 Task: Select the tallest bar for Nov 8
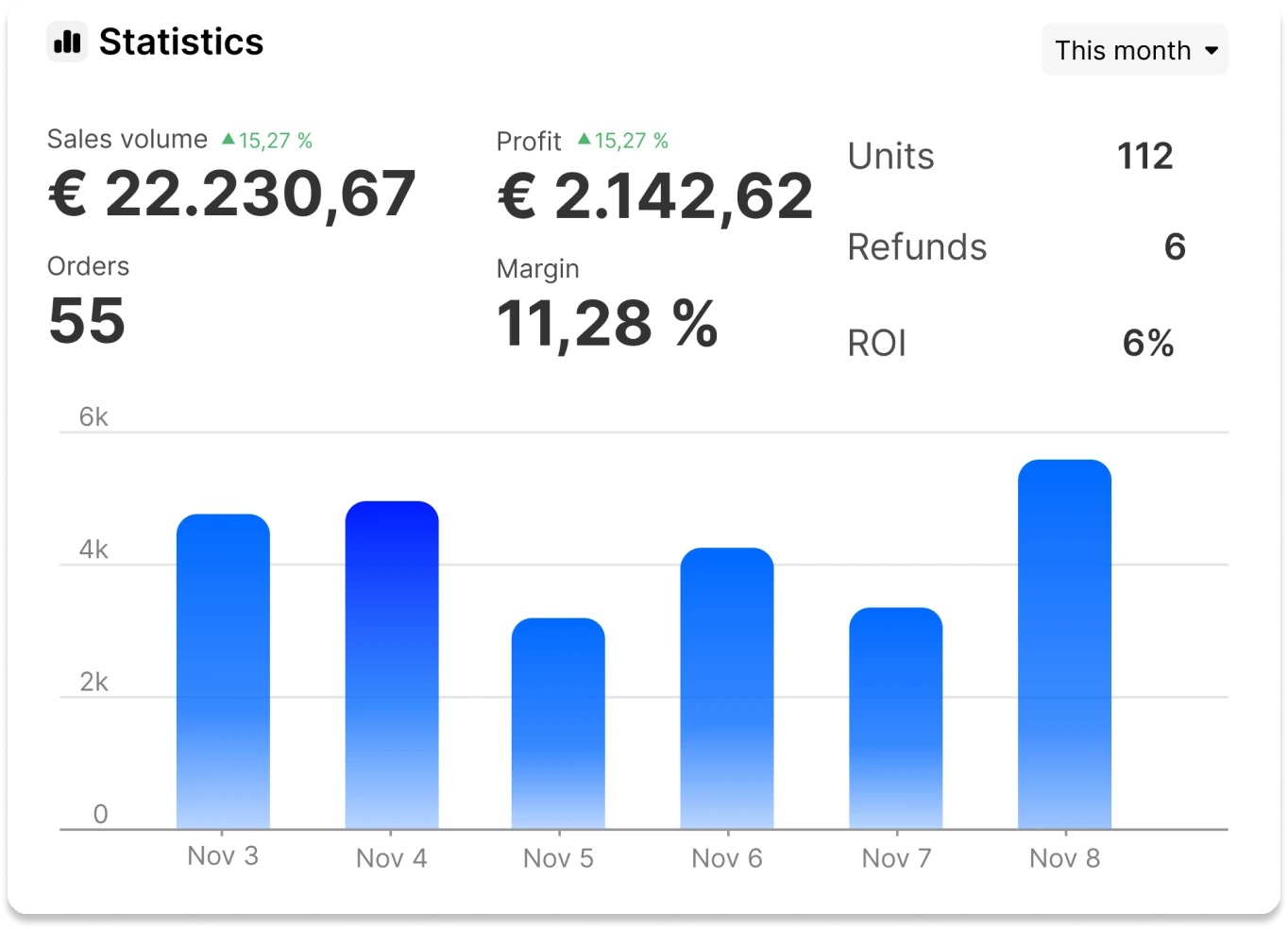tap(1064, 642)
